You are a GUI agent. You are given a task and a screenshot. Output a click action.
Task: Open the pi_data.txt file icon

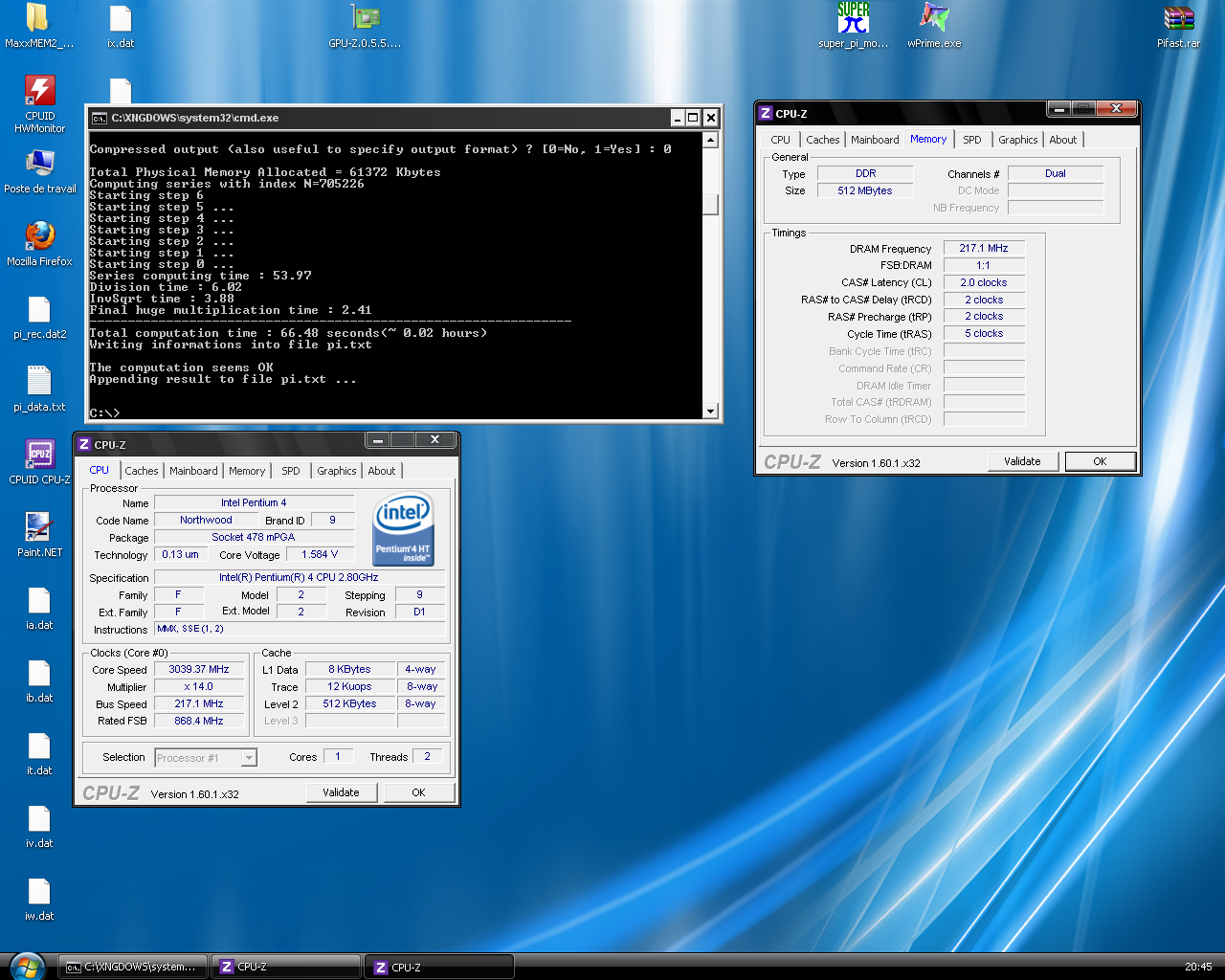tap(39, 381)
